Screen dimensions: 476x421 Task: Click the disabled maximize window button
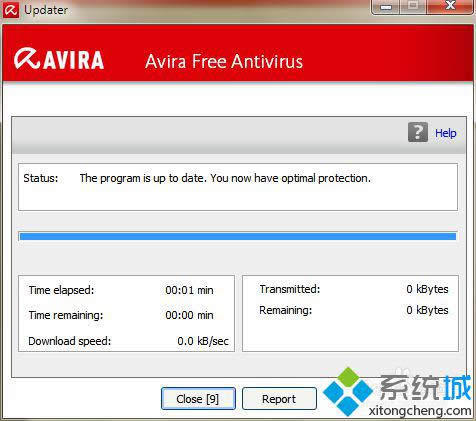coord(413,6)
